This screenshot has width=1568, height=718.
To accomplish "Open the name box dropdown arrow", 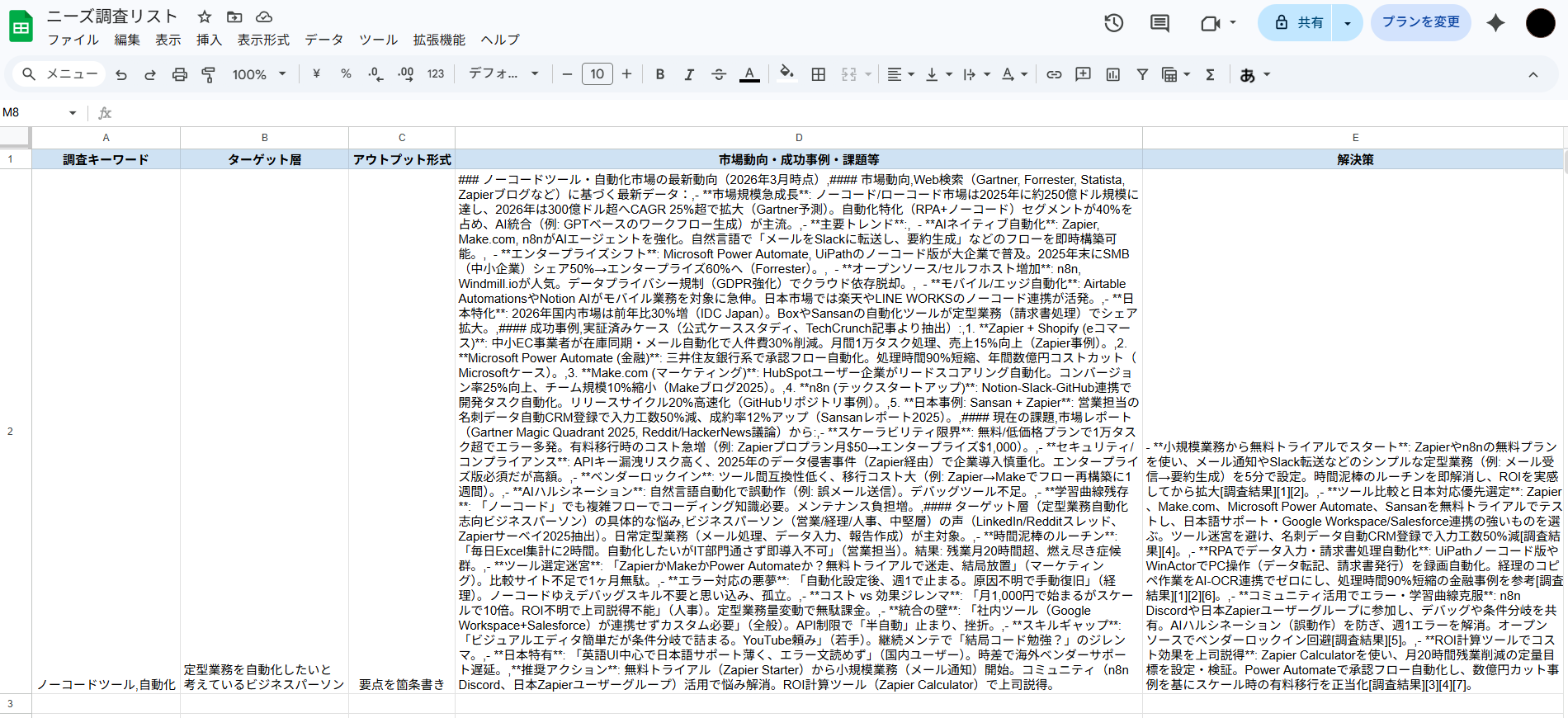I will (73, 113).
